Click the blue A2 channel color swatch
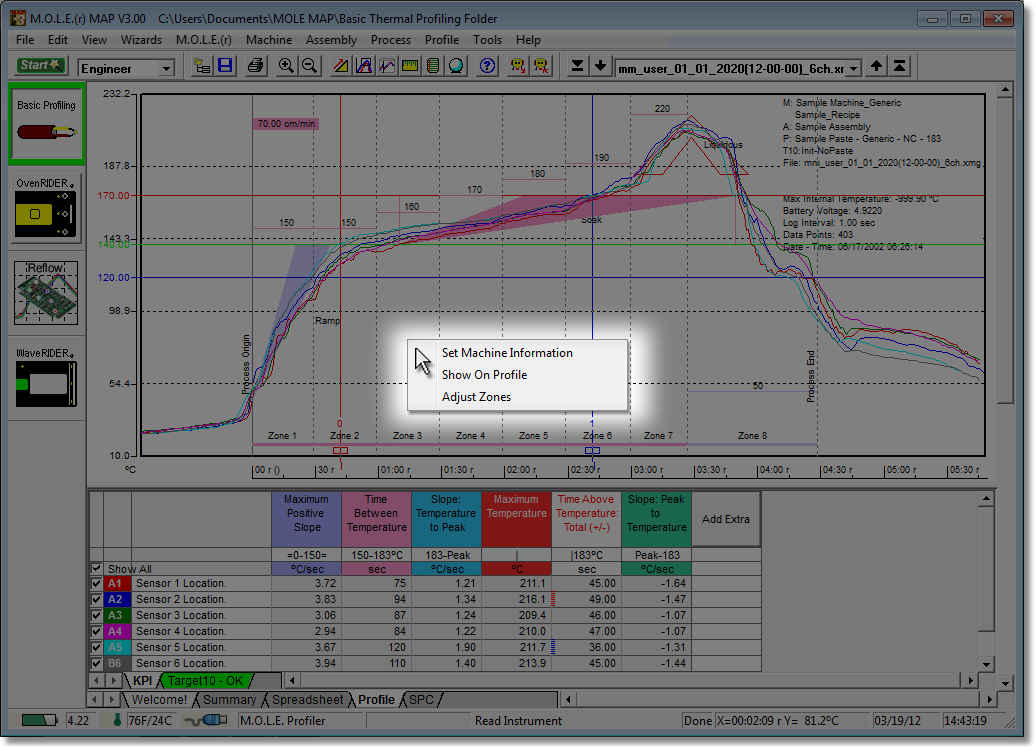 coord(118,599)
